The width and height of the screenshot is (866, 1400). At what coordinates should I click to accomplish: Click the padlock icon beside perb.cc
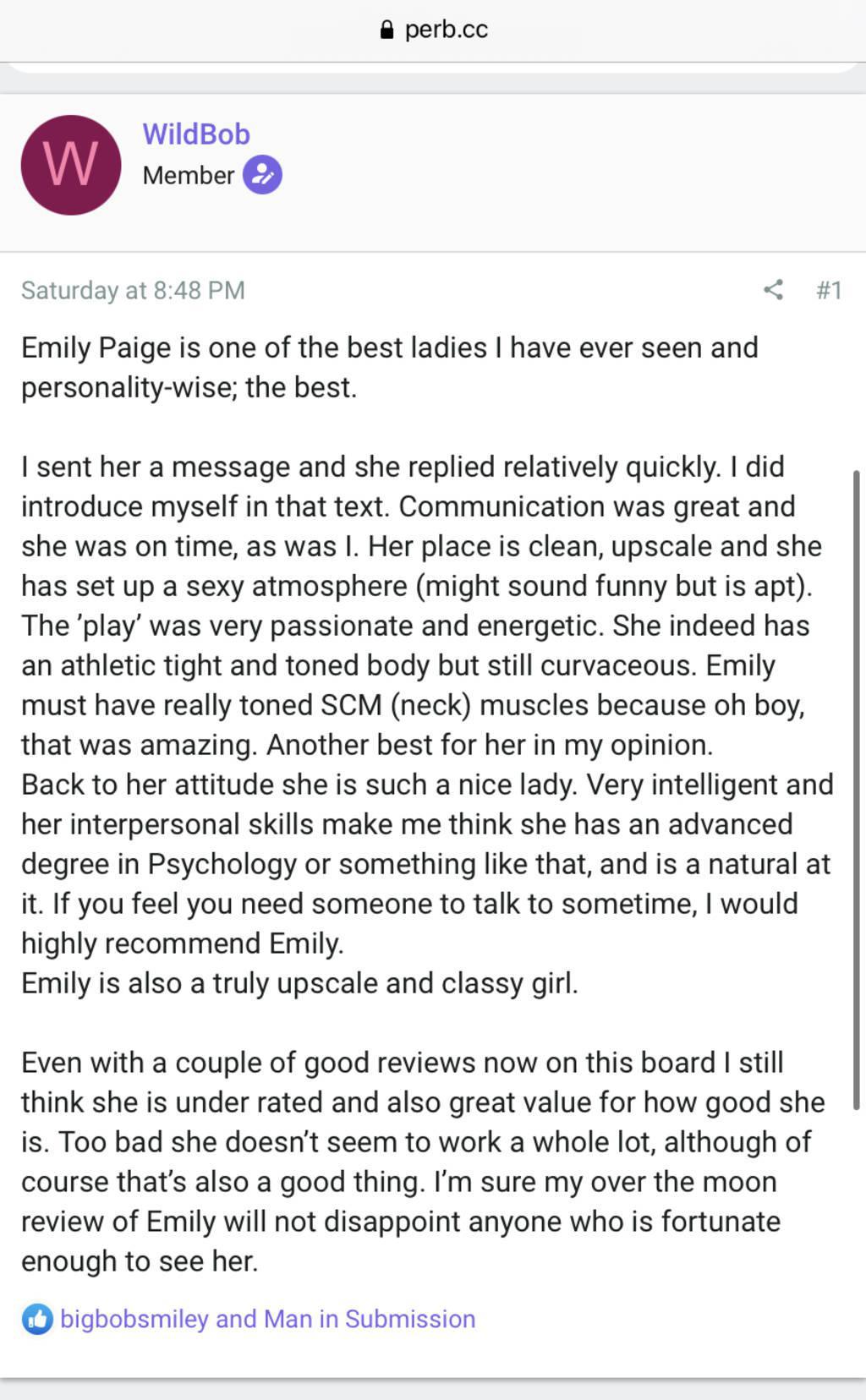386,30
